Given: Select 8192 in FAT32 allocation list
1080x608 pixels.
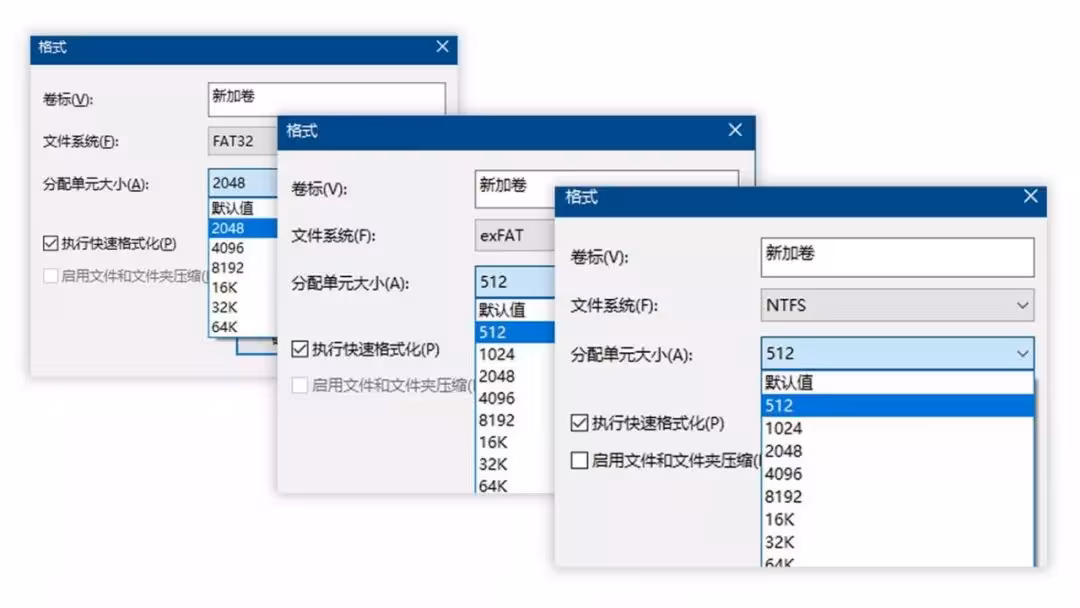Looking at the screenshot, I should pyautogui.click(x=243, y=267).
